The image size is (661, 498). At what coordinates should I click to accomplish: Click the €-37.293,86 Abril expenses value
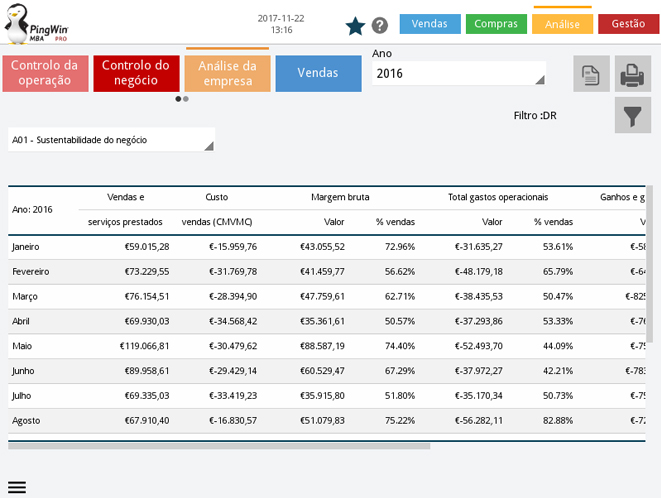click(x=478, y=321)
